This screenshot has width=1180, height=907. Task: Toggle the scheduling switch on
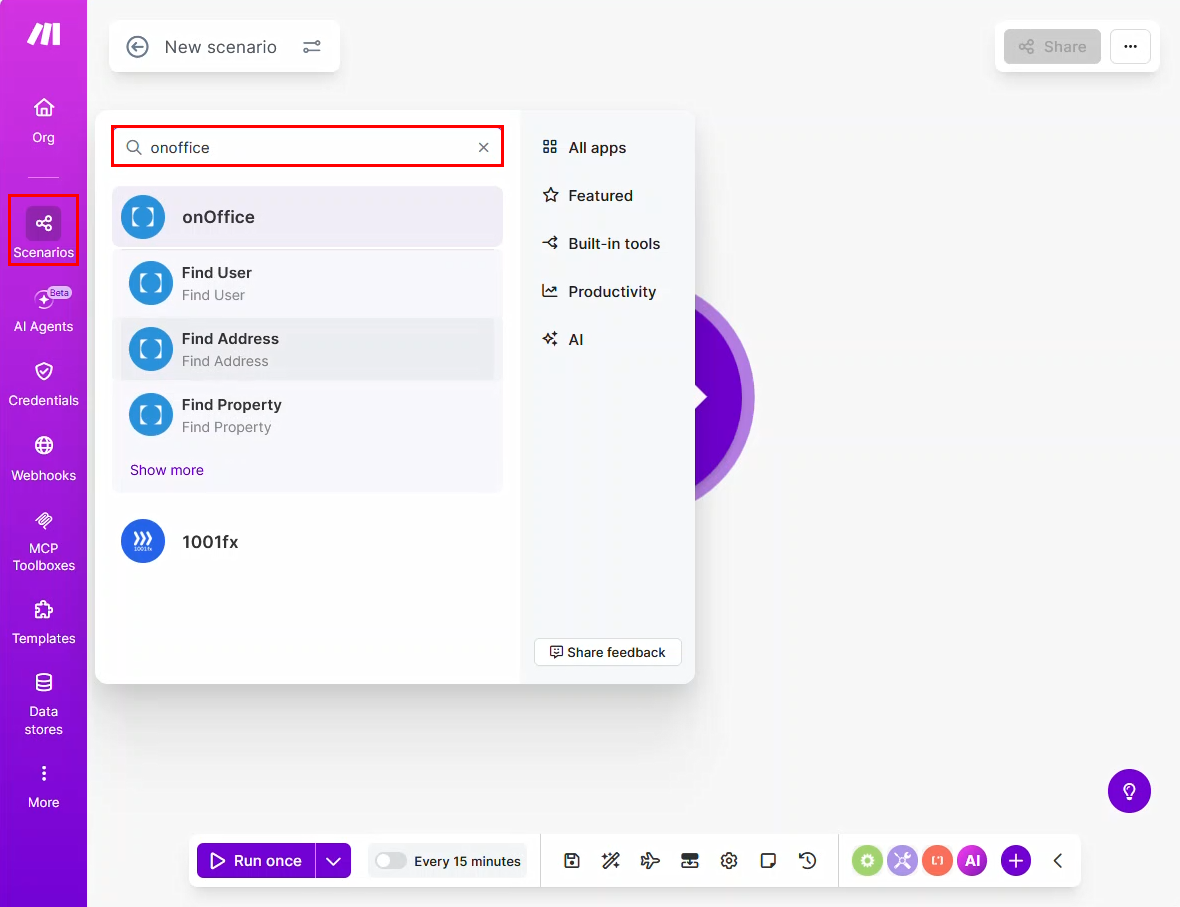391,861
